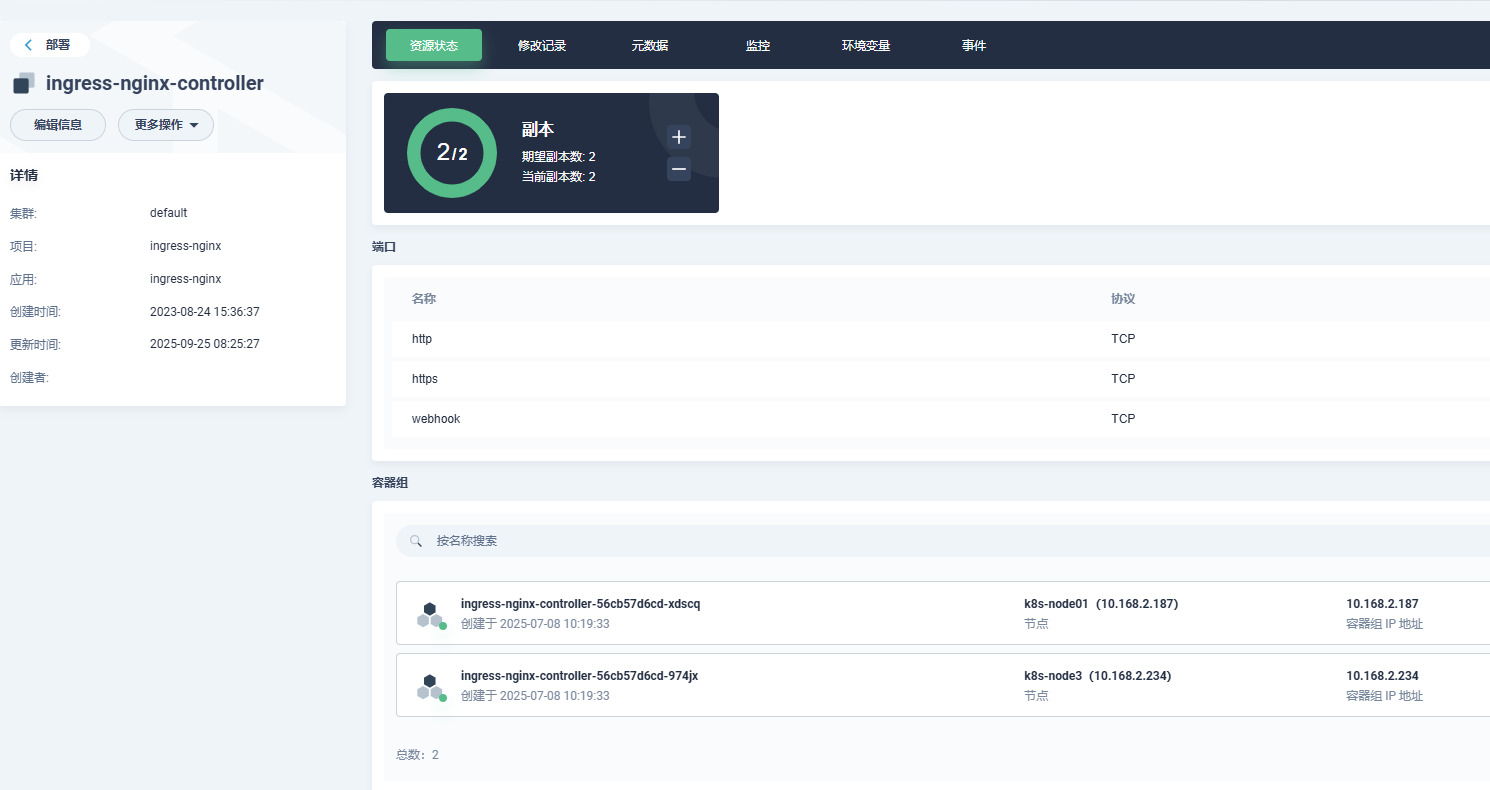
Task: Click the 按名称搜索 search field
Action: coord(900,541)
